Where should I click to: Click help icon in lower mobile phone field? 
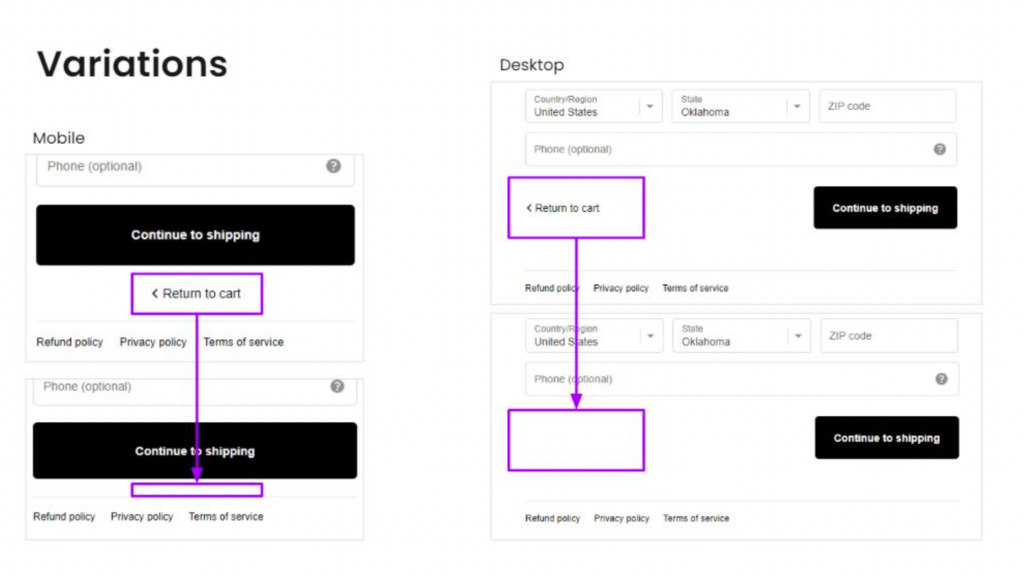coord(337,386)
